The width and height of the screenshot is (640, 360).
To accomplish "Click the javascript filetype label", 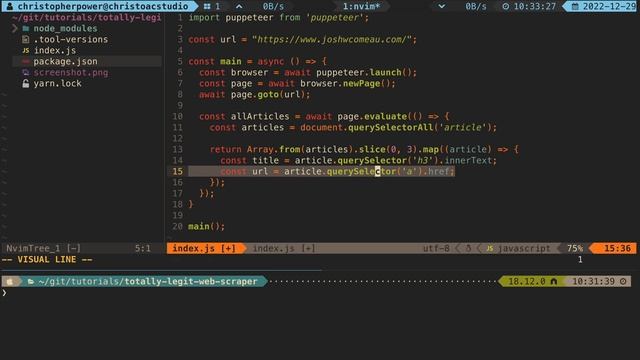I will click(524, 248).
